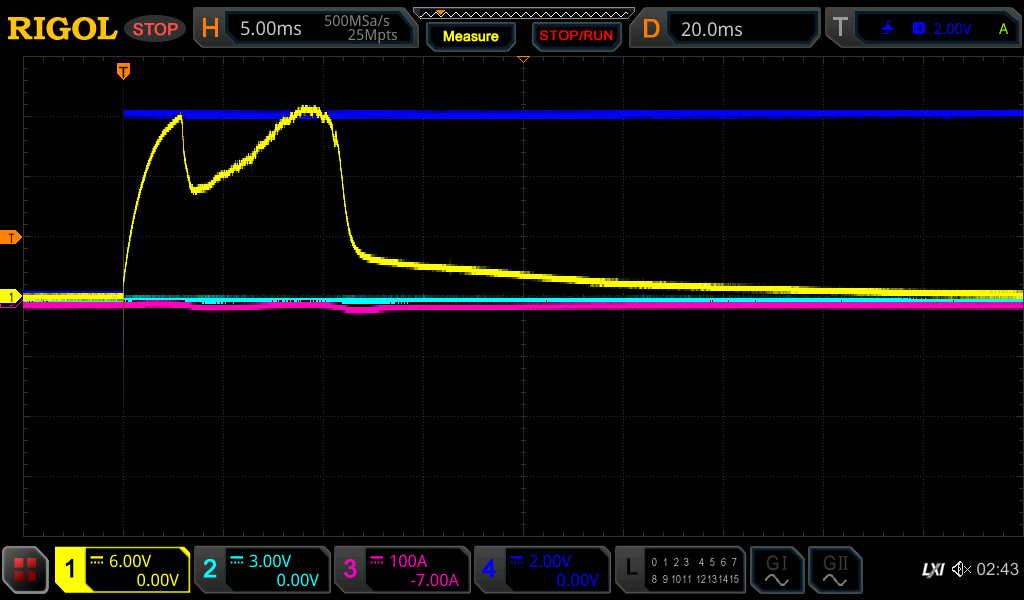
Task: Select the orange trigger level marker on left edge
Action: (11, 237)
